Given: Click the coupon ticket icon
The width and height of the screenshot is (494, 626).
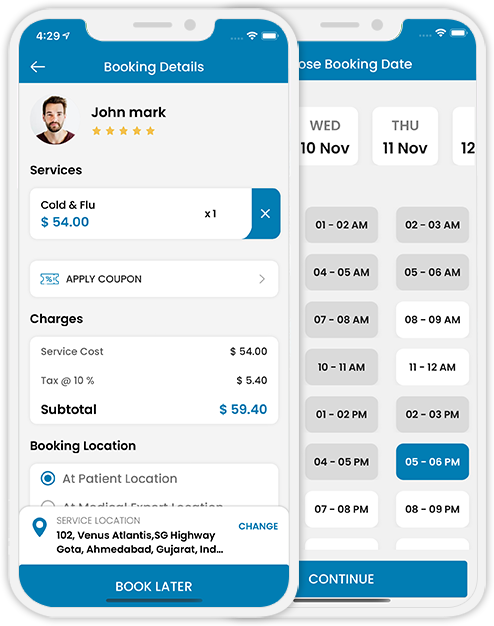Looking at the screenshot, I should point(50,279).
